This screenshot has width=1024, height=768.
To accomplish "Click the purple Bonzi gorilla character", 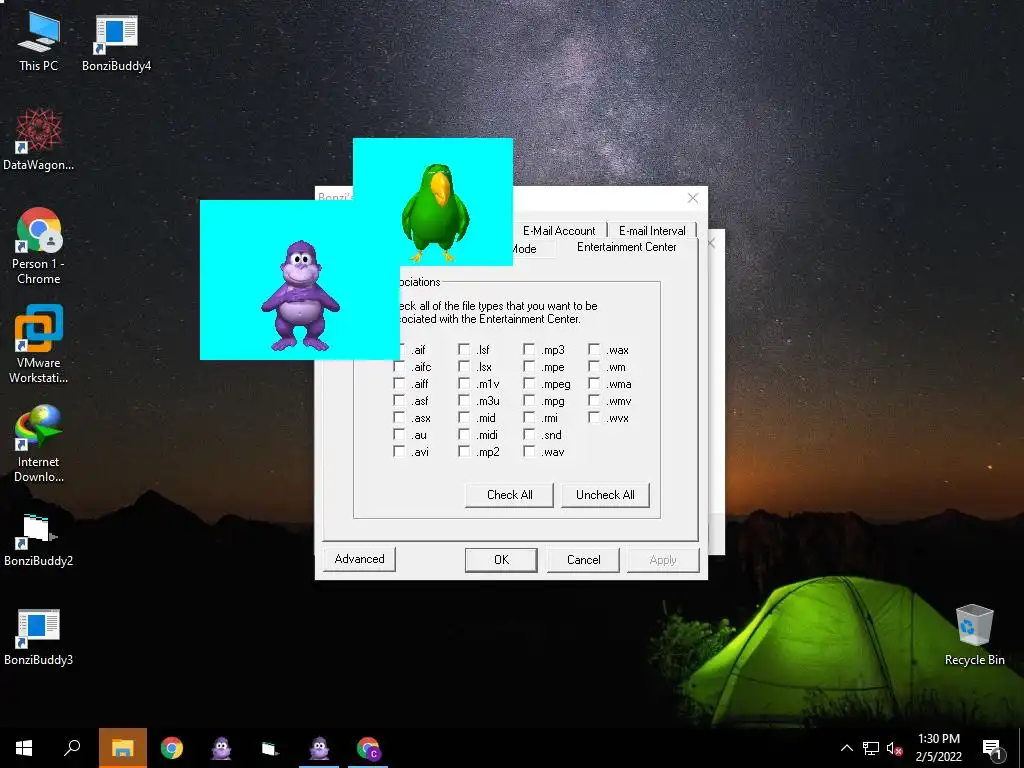I will [300, 295].
